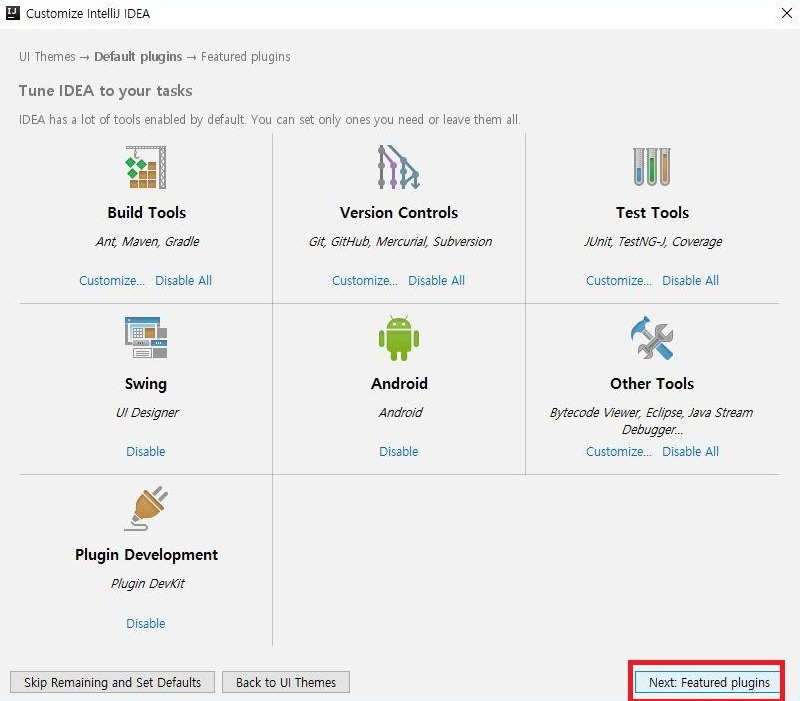The width and height of the screenshot is (800, 701).
Task: Click the 'Plugin DevKit' description text
Action: click(x=147, y=583)
